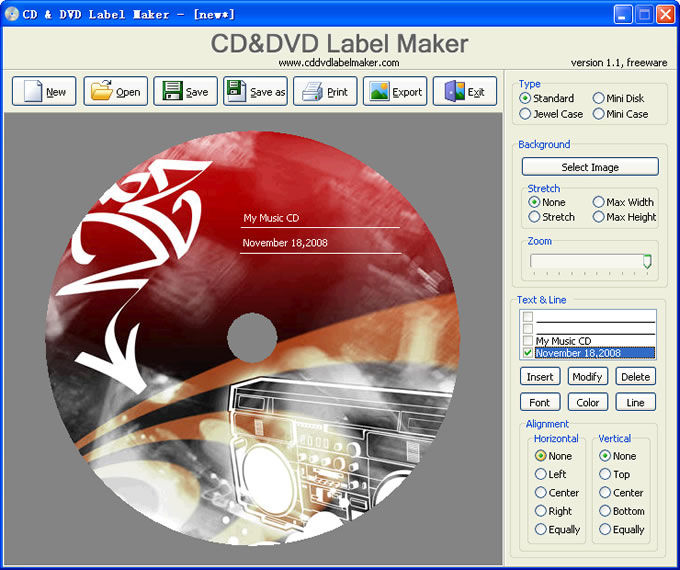Set horizontal alignment to Center
Image resolution: width=680 pixels, height=570 pixels.
pyautogui.click(x=541, y=493)
